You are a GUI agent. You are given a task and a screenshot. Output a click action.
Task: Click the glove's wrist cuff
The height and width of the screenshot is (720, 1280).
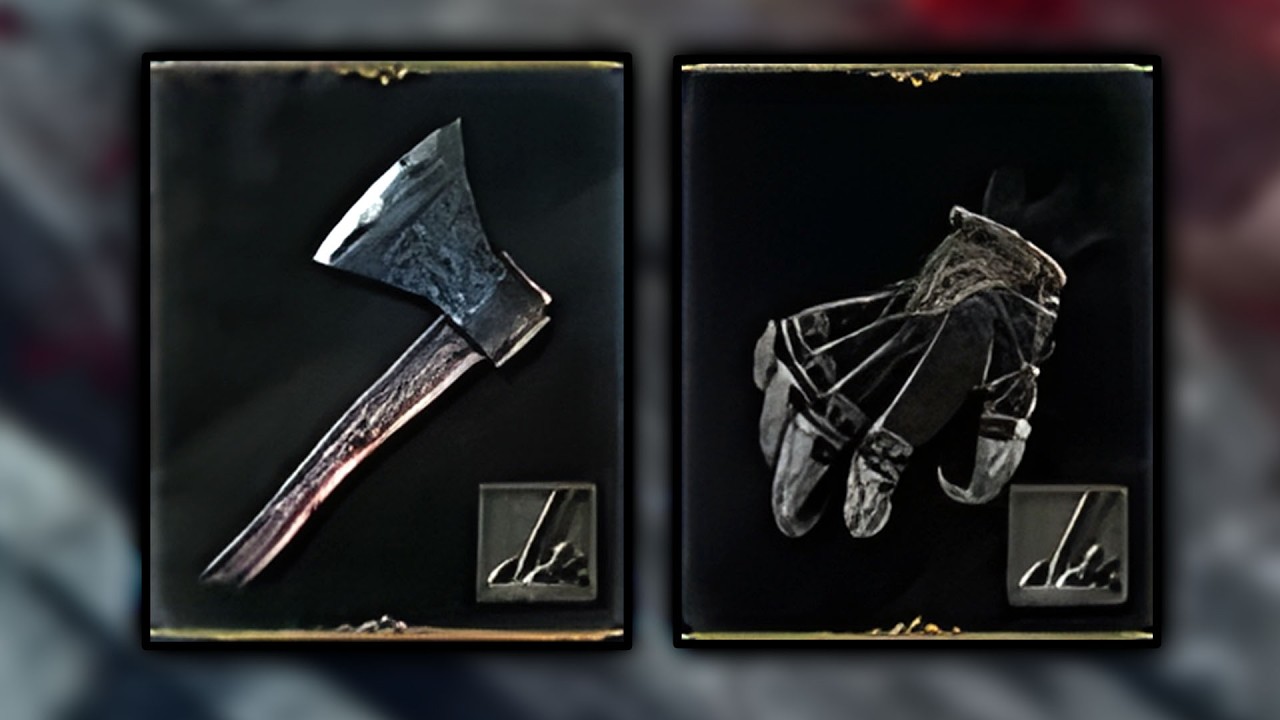click(x=1005, y=248)
